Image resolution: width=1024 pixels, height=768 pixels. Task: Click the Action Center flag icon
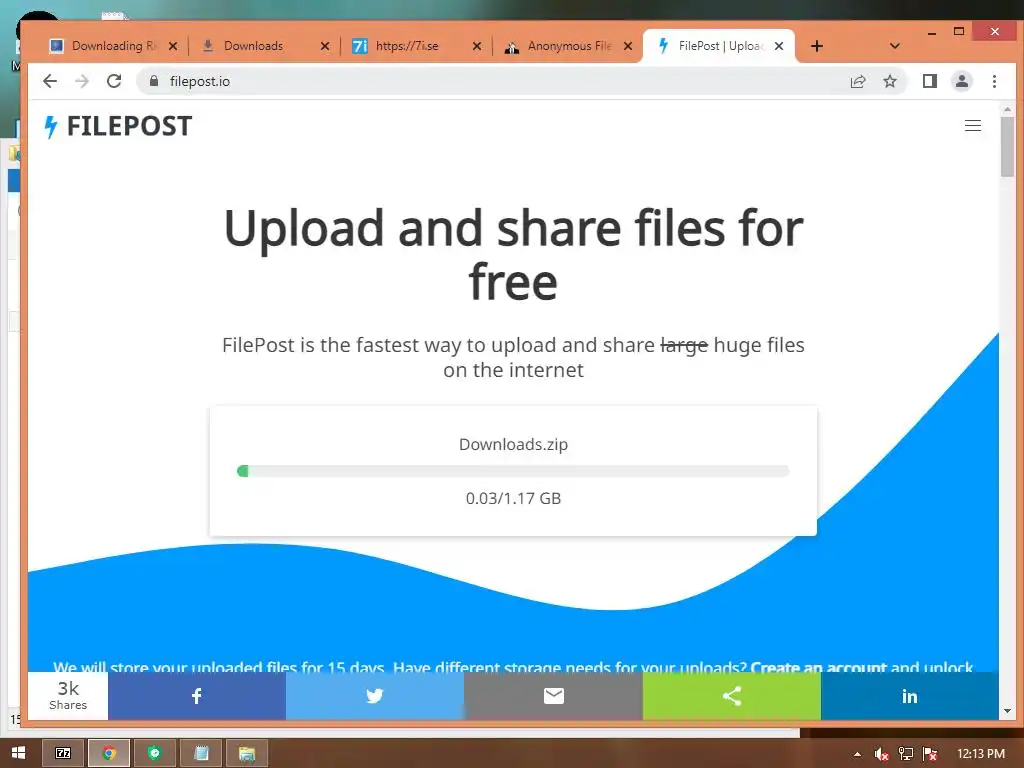[x=930, y=754]
